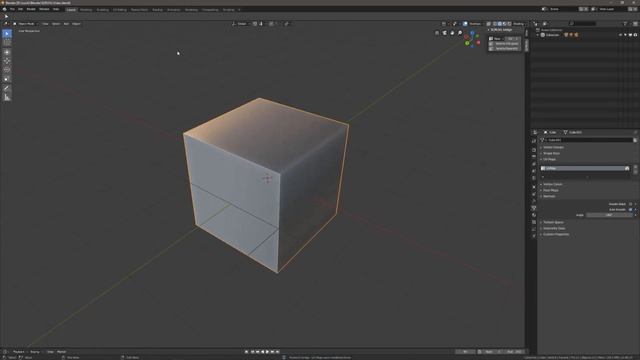Collapse the Collection row in outliner

tap(538, 35)
